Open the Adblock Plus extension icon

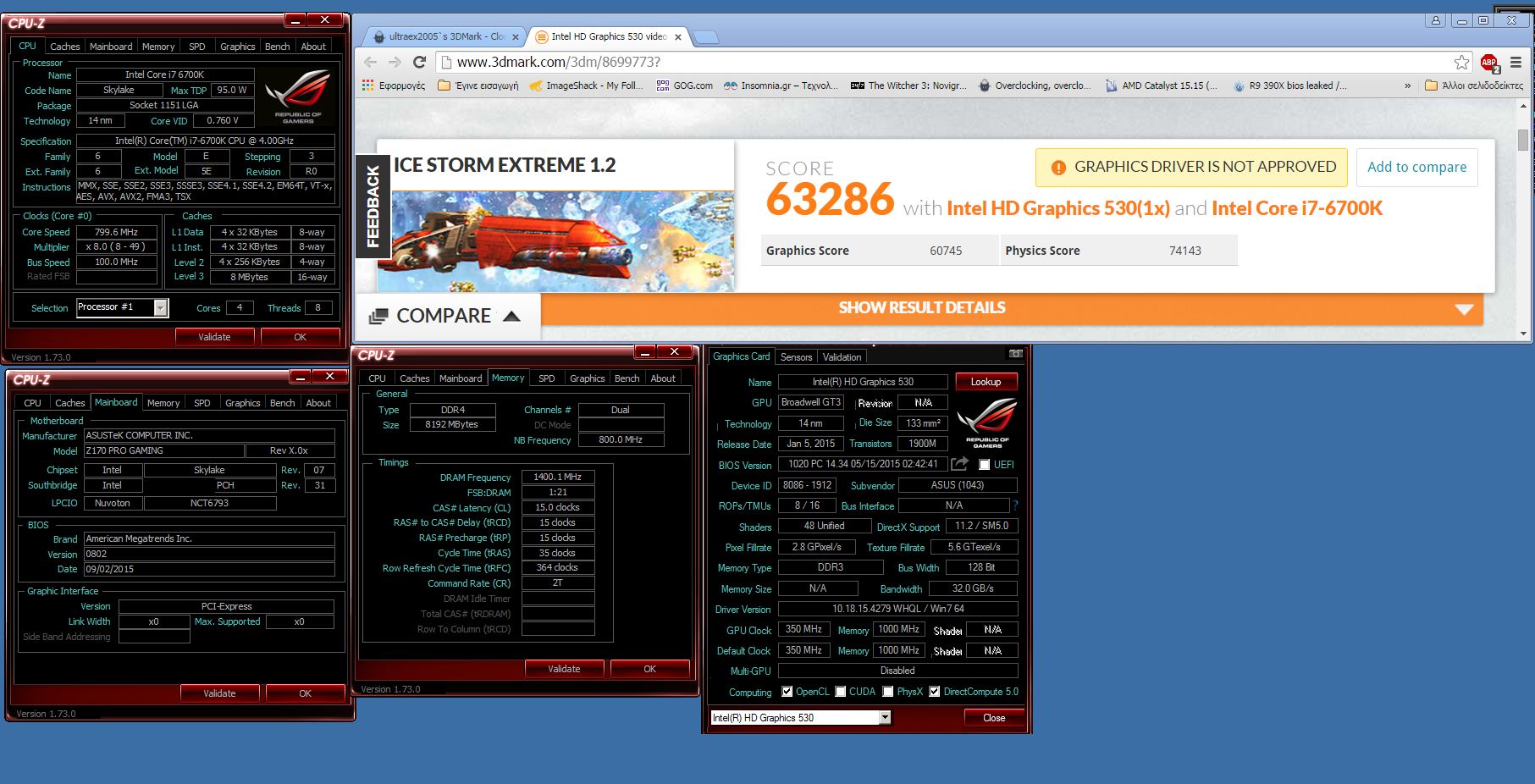coord(1489,62)
